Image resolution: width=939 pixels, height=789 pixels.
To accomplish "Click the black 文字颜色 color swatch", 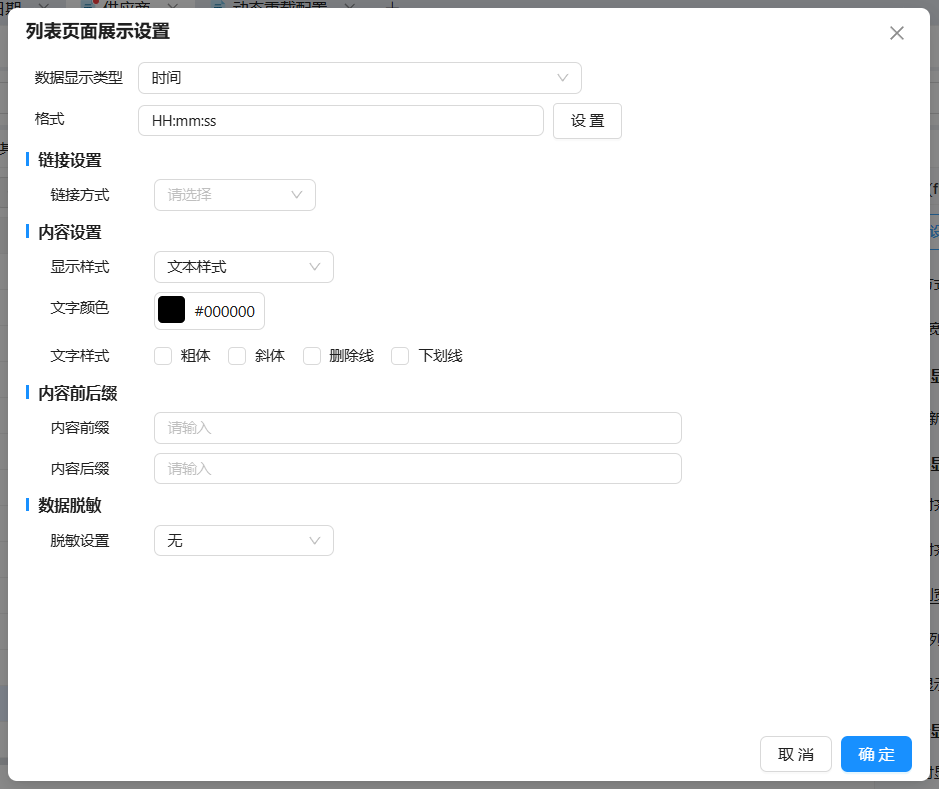I will click(171, 310).
